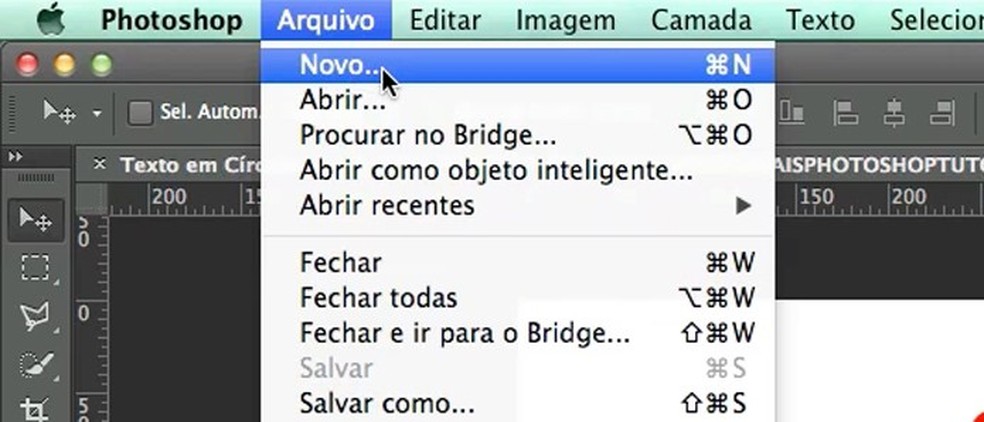Close the Texto em Círculo document tab

[99, 165]
